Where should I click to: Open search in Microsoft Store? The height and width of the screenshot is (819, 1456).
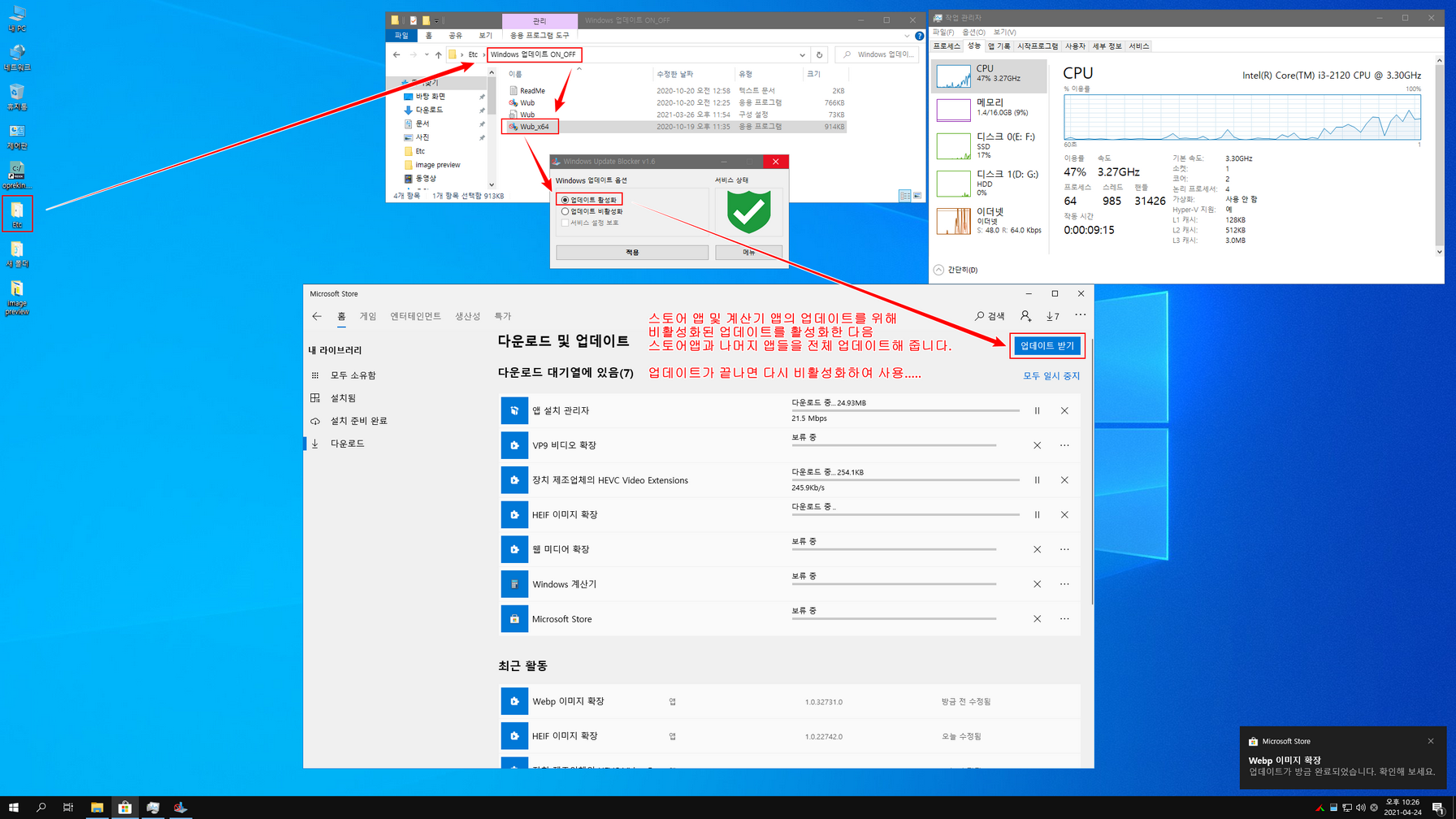(990, 316)
